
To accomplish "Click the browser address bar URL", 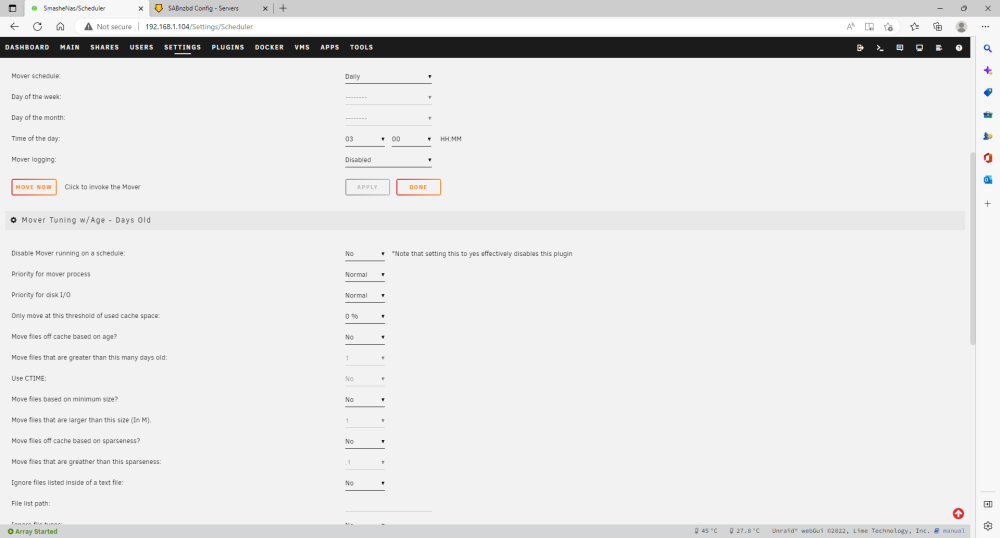I will [x=199, y=27].
